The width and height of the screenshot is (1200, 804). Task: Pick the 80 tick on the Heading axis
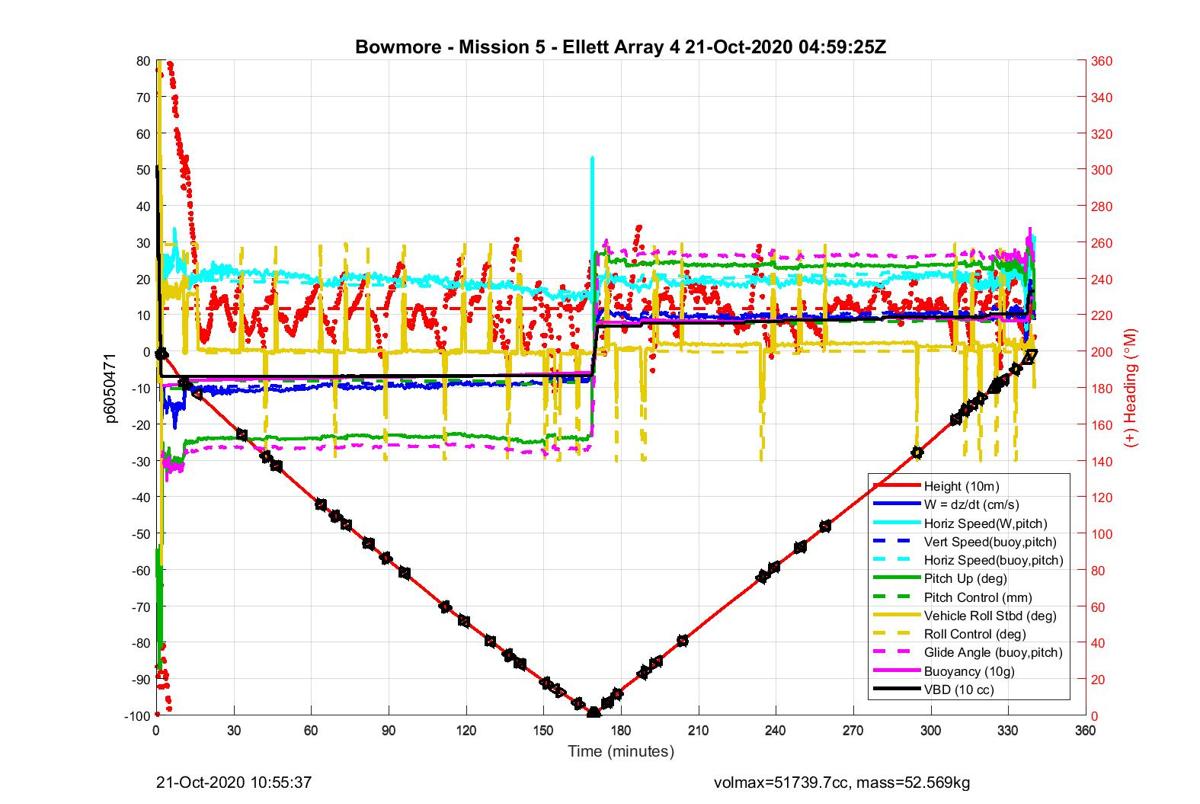pyautogui.click(x=1099, y=570)
